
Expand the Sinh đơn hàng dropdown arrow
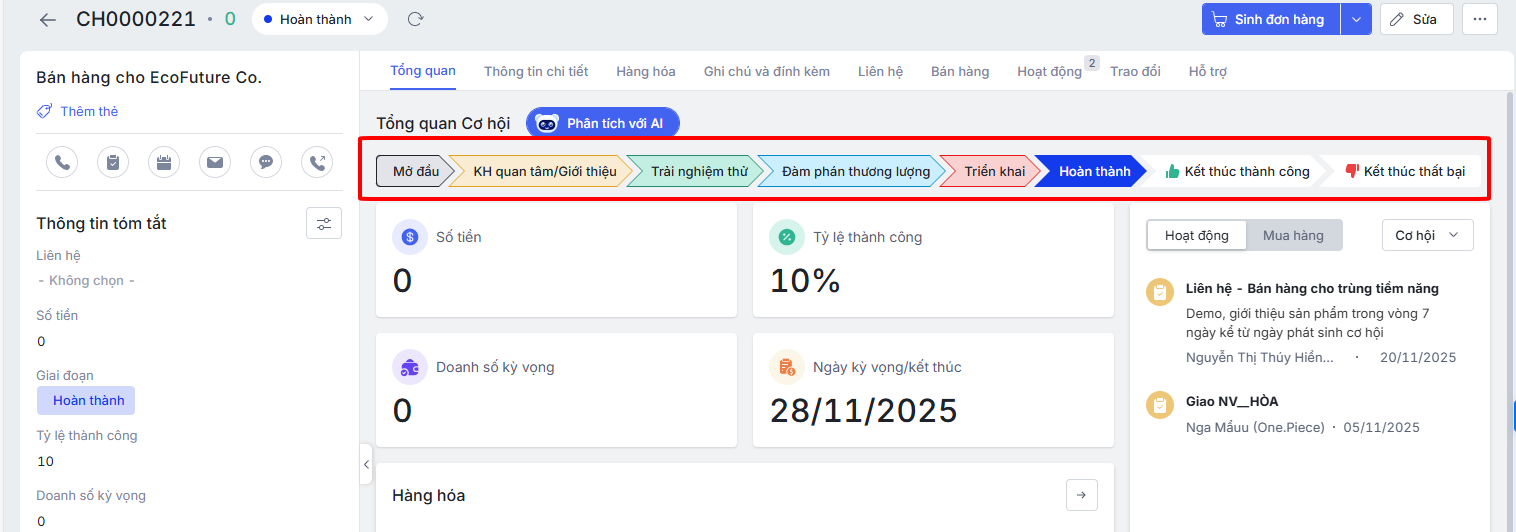[1356, 19]
